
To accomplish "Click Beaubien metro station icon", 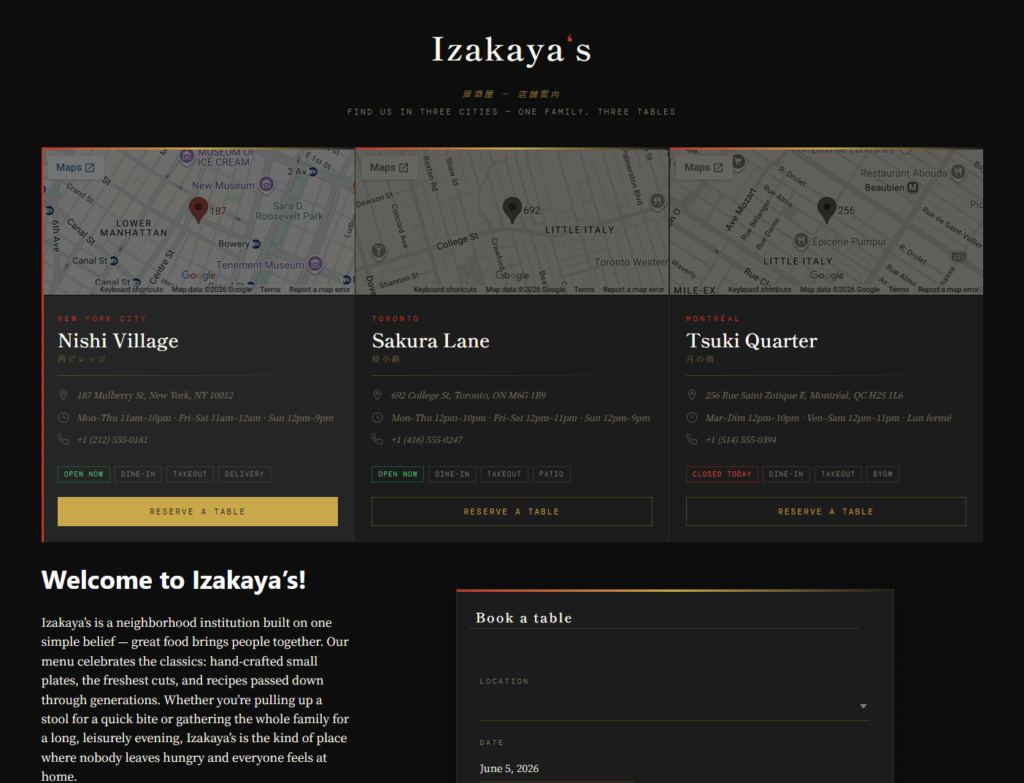I will click(912, 187).
